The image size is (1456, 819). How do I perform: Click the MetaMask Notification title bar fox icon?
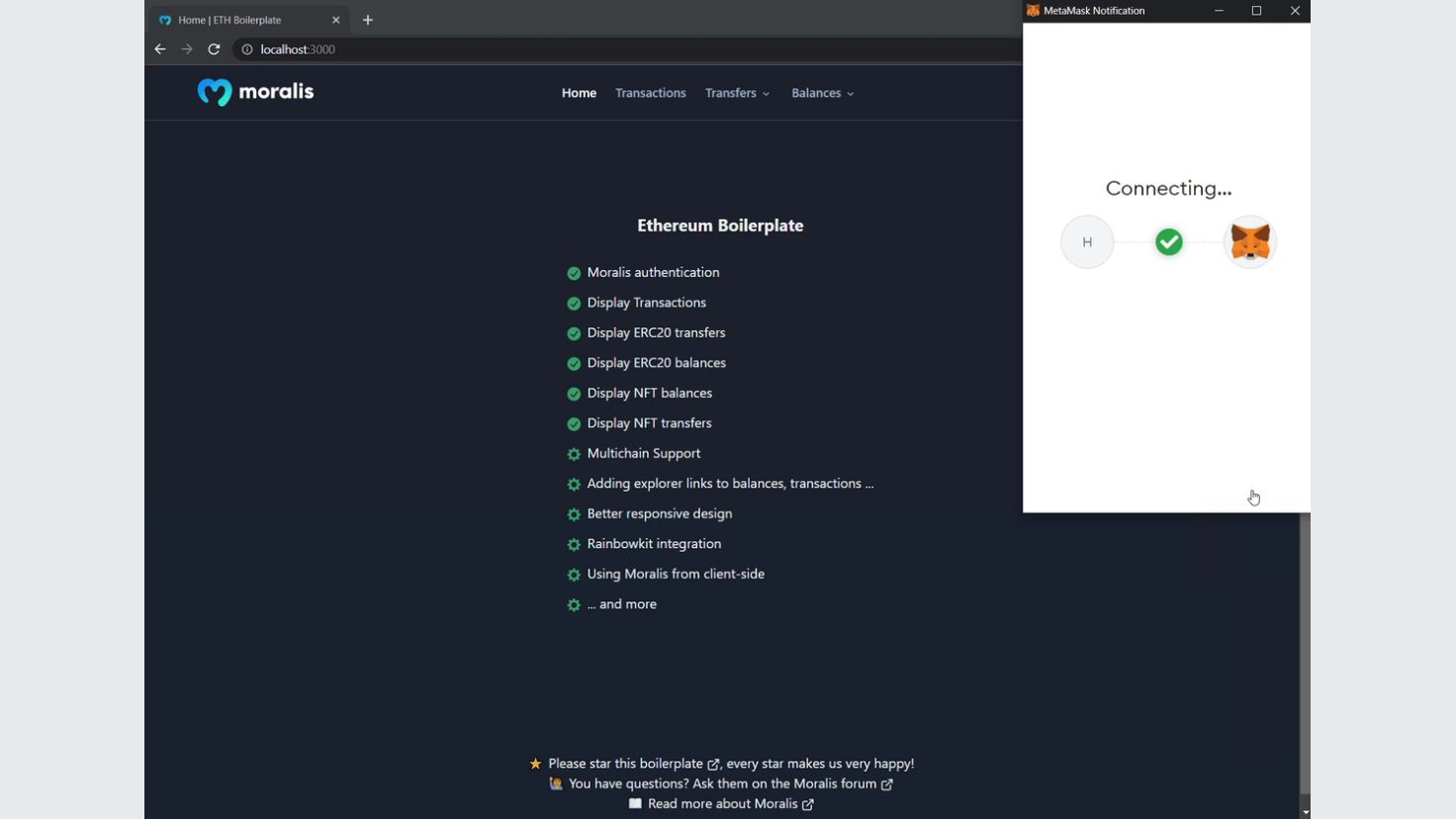(x=1033, y=11)
